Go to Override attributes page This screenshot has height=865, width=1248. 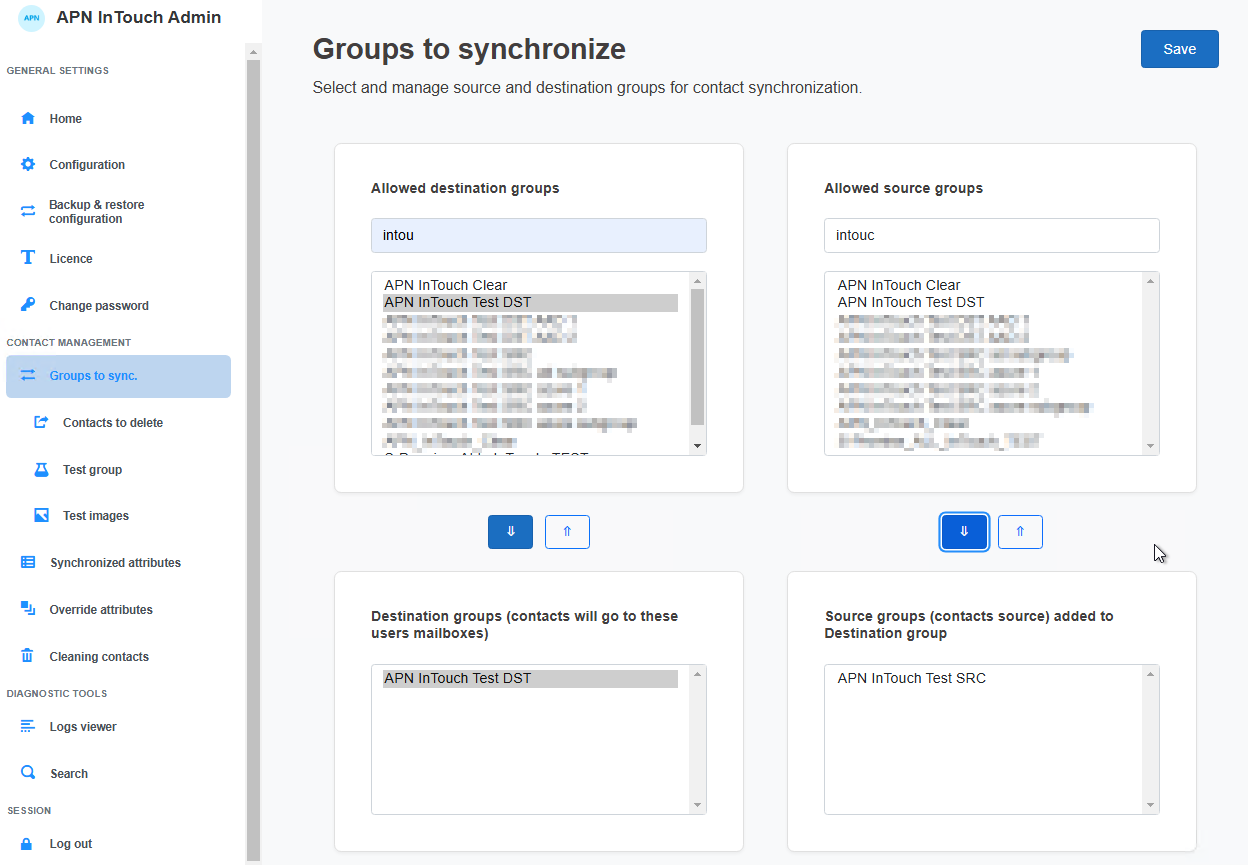pyautogui.click(x=101, y=609)
